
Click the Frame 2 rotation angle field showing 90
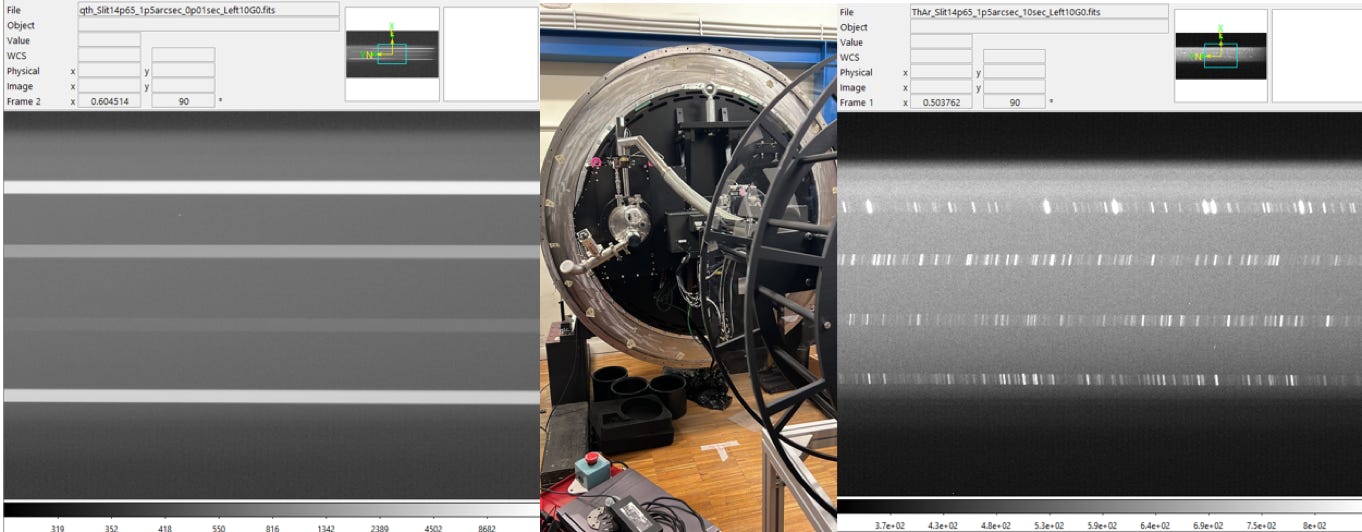(x=183, y=101)
